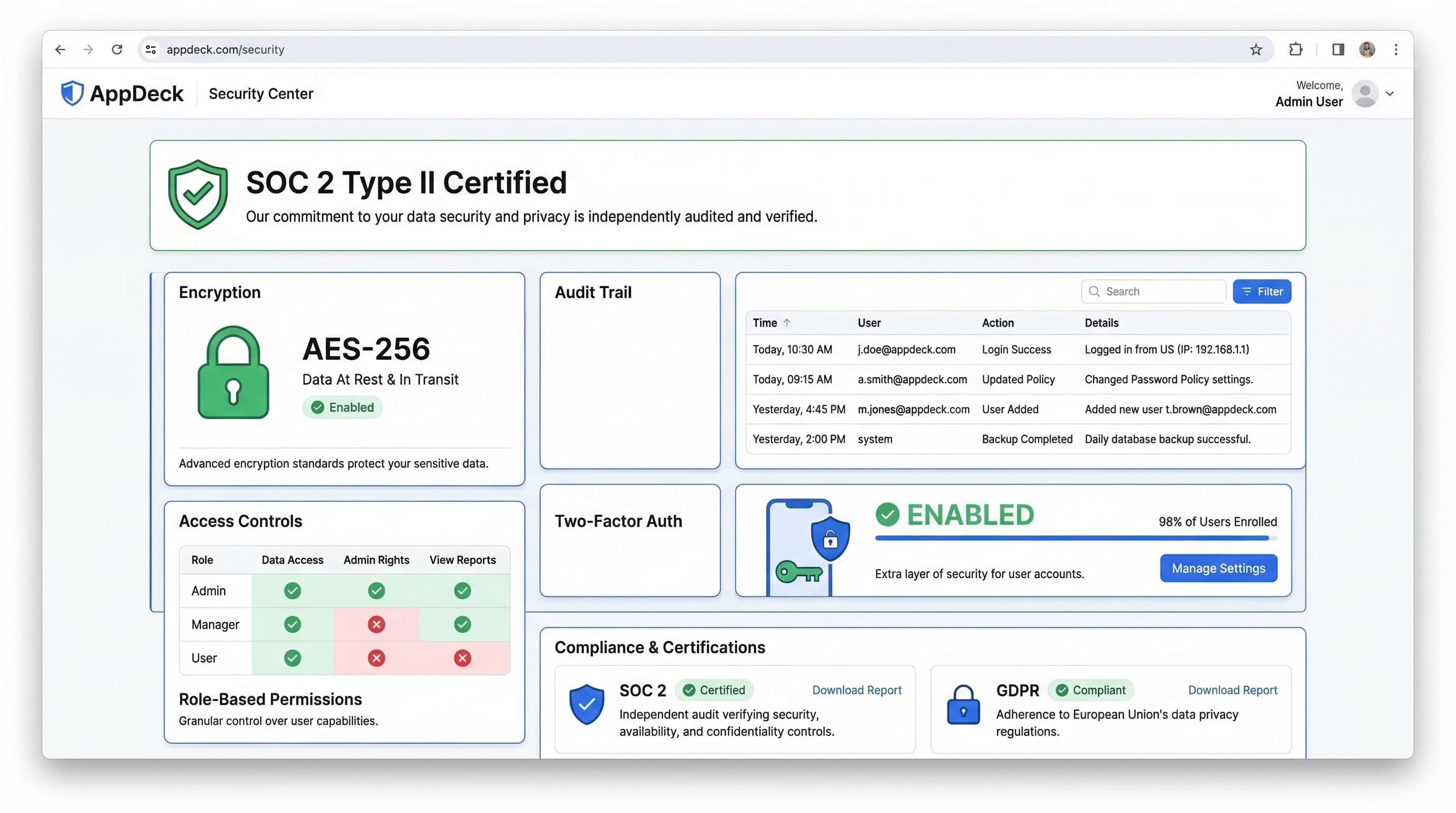Viewport: 1456px width, 813px height.
Task: Toggle Admin Data Access checkmark
Action: coord(292,591)
